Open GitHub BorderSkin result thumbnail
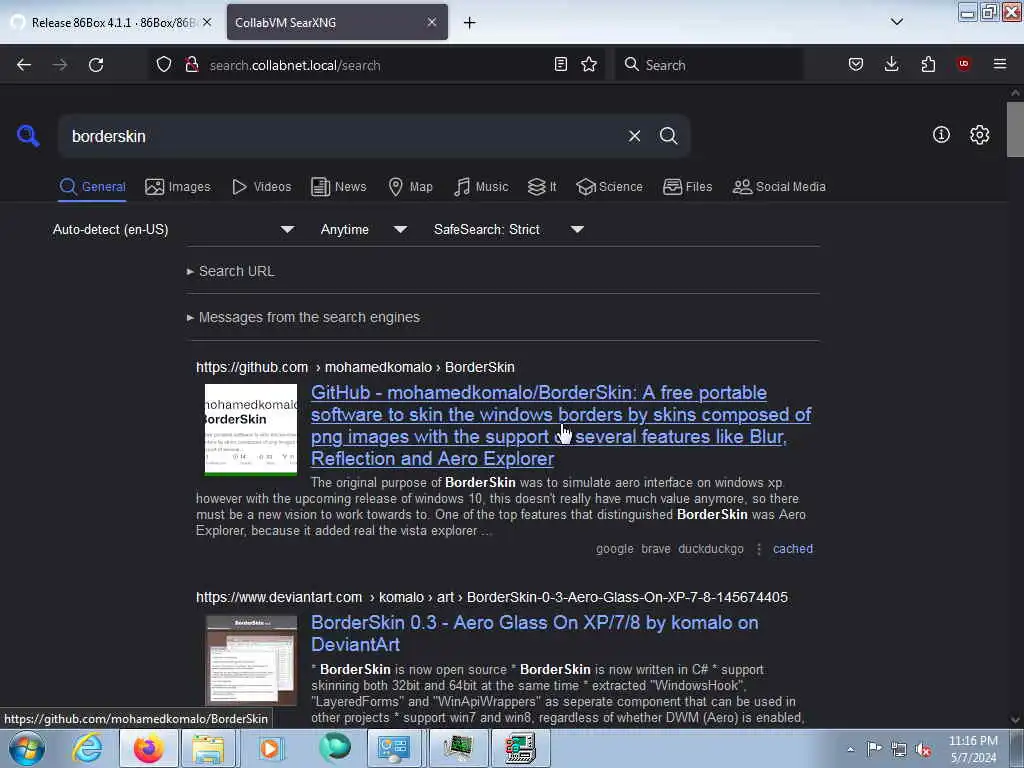This screenshot has height=768, width=1024. (x=251, y=430)
